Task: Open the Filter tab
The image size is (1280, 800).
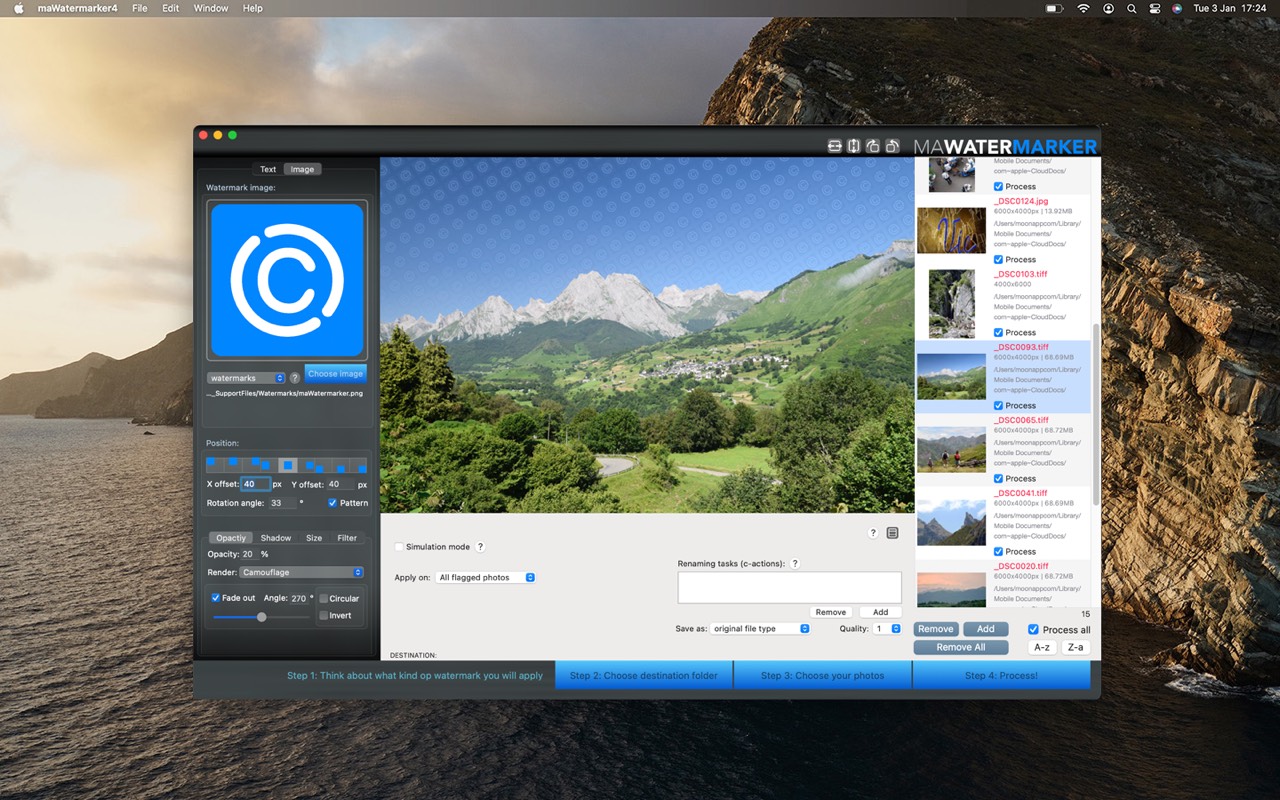Action: 347,538
